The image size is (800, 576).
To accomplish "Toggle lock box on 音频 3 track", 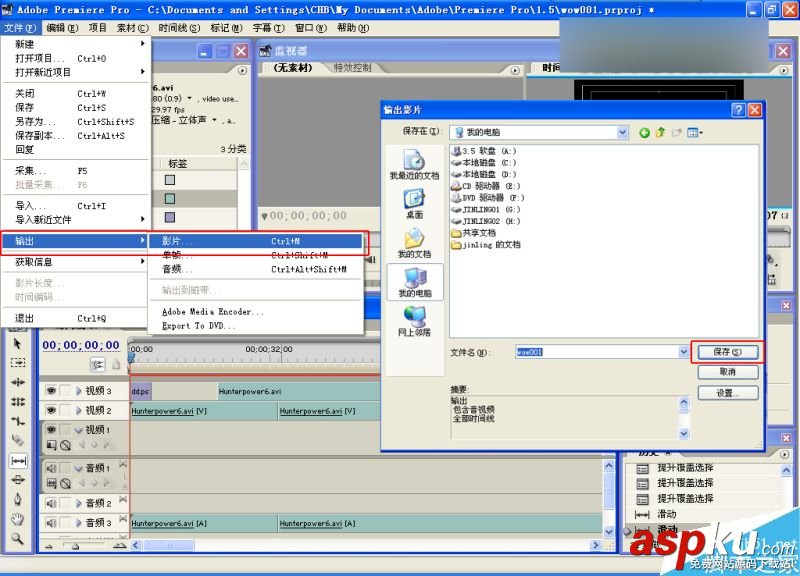I will (65, 522).
